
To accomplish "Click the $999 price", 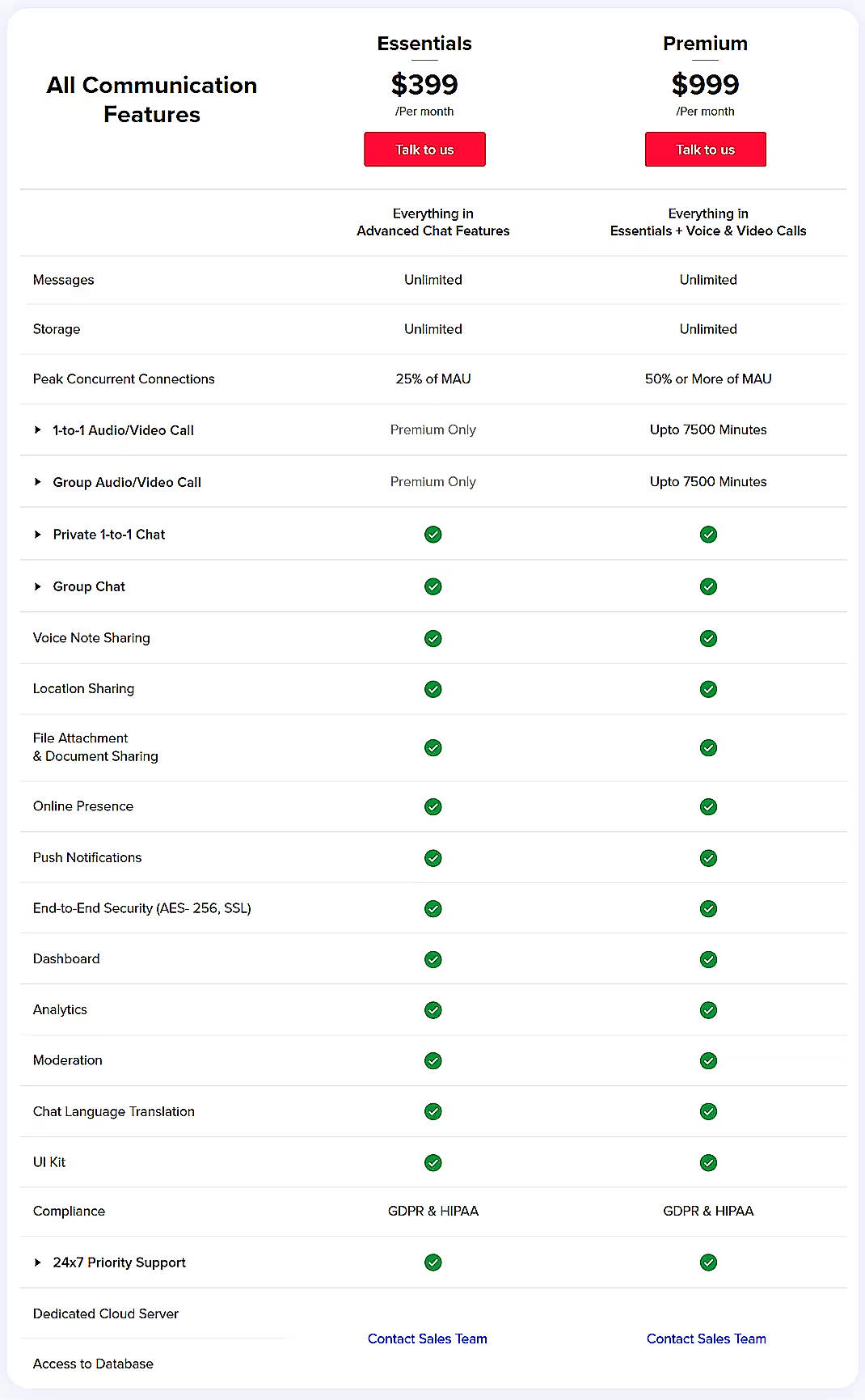I will coord(706,84).
